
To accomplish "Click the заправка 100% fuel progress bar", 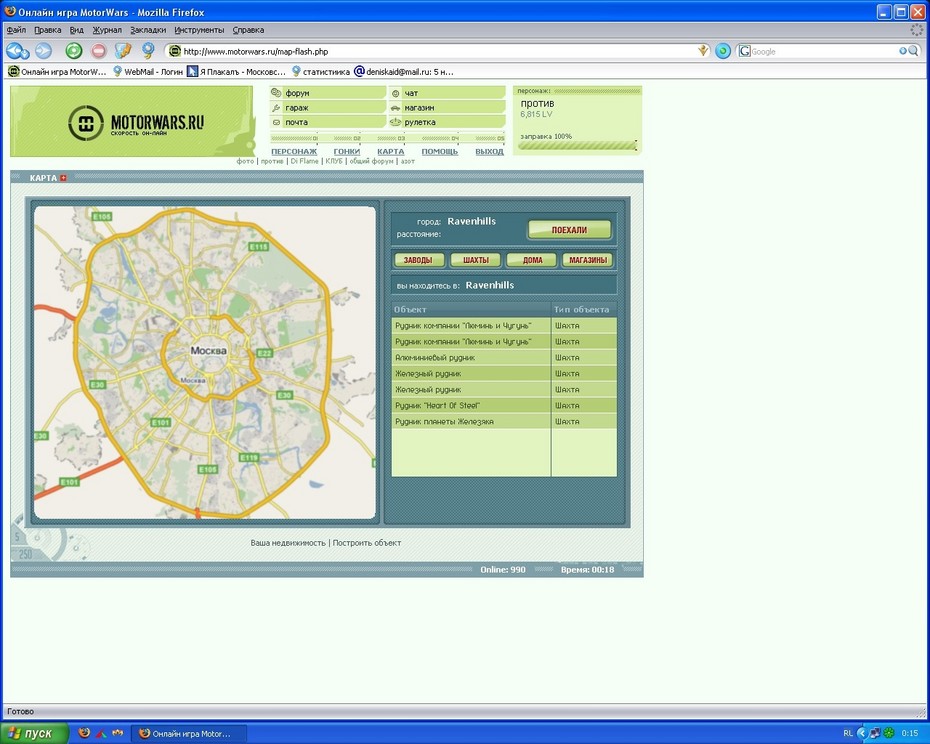I will coord(576,146).
